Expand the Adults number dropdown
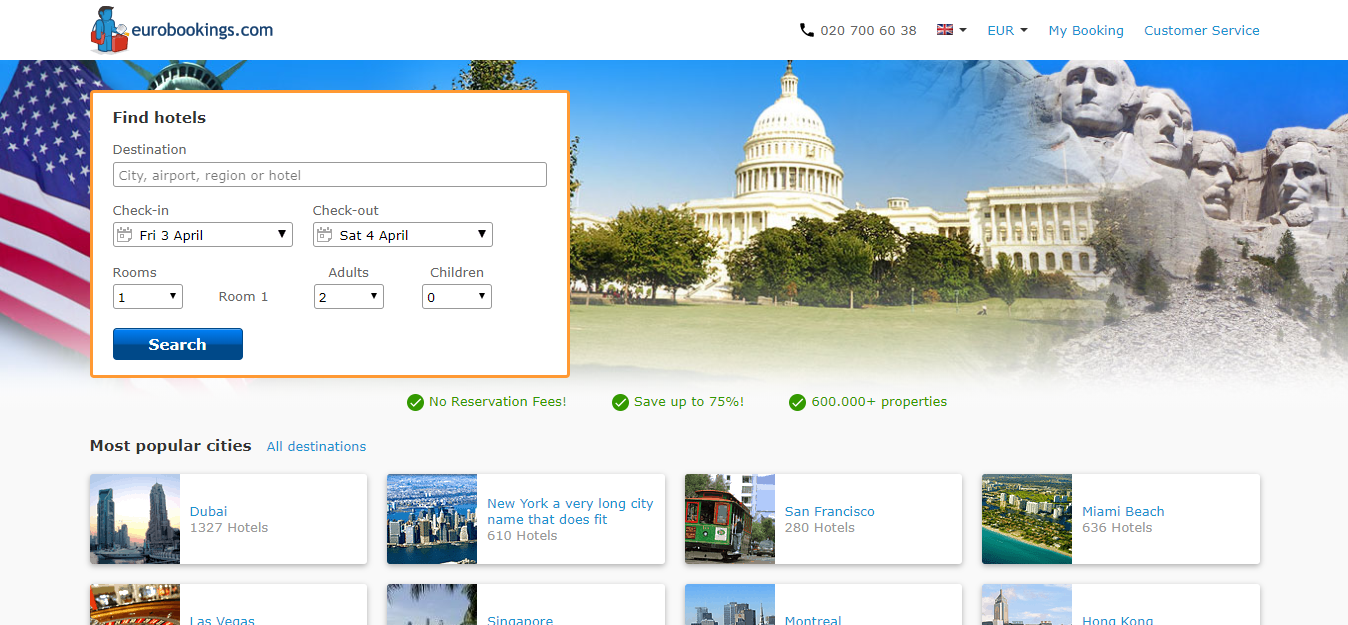 349,297
